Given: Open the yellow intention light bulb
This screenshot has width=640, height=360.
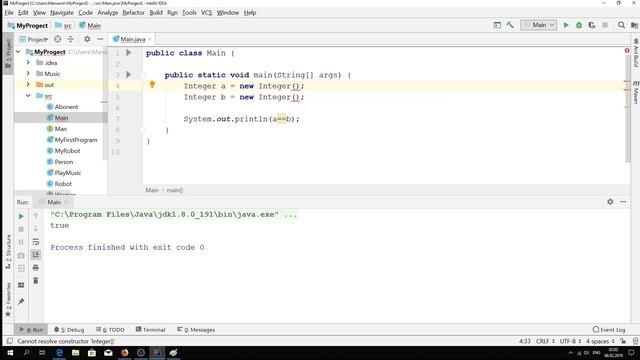Looking at the screenshot, I should click(152, 84).
